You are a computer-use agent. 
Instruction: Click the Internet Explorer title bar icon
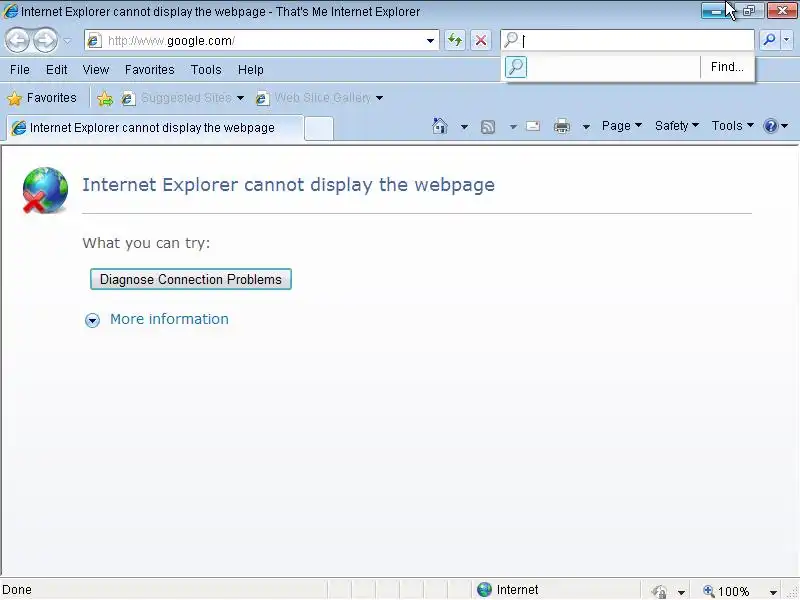(10, 11)
